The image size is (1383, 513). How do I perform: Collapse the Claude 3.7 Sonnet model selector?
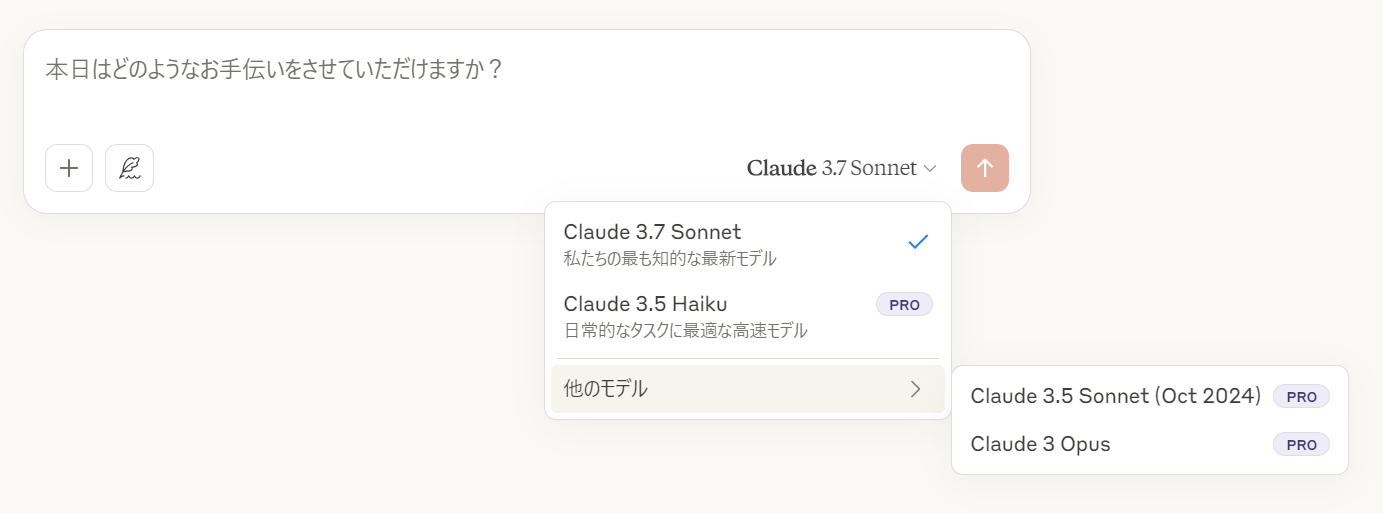[841, 168]
